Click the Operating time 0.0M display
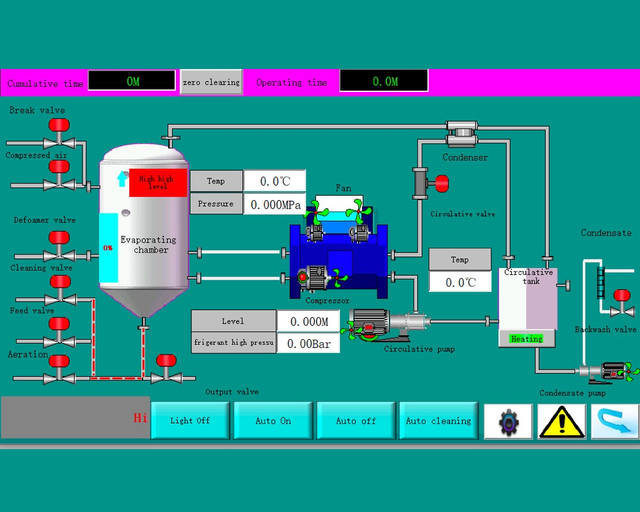Image resolution: width=640 pixels, height=512 pixels. pos(384,81)
